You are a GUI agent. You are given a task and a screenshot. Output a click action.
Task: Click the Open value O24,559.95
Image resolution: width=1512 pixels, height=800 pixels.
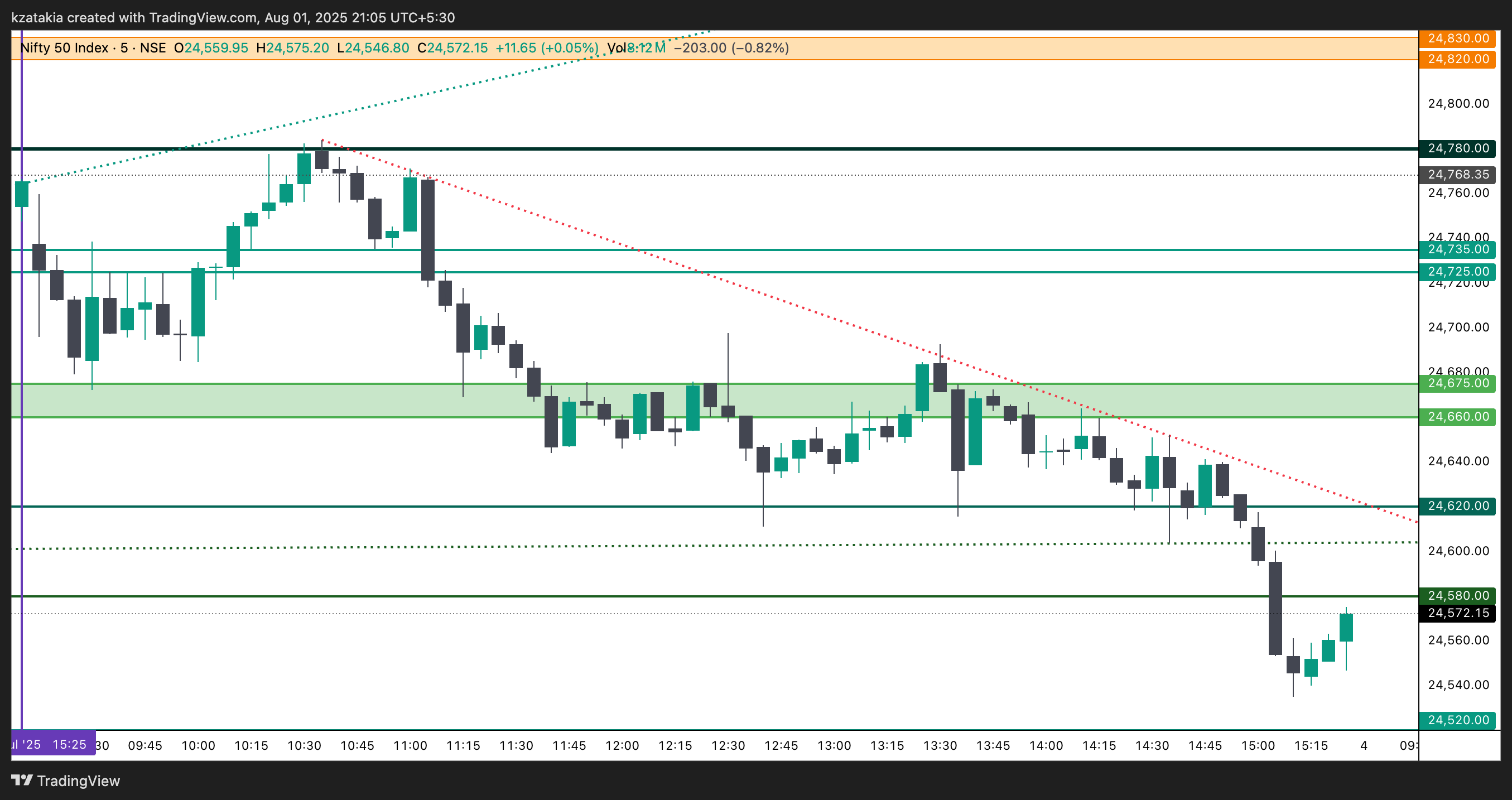point(211,48)
